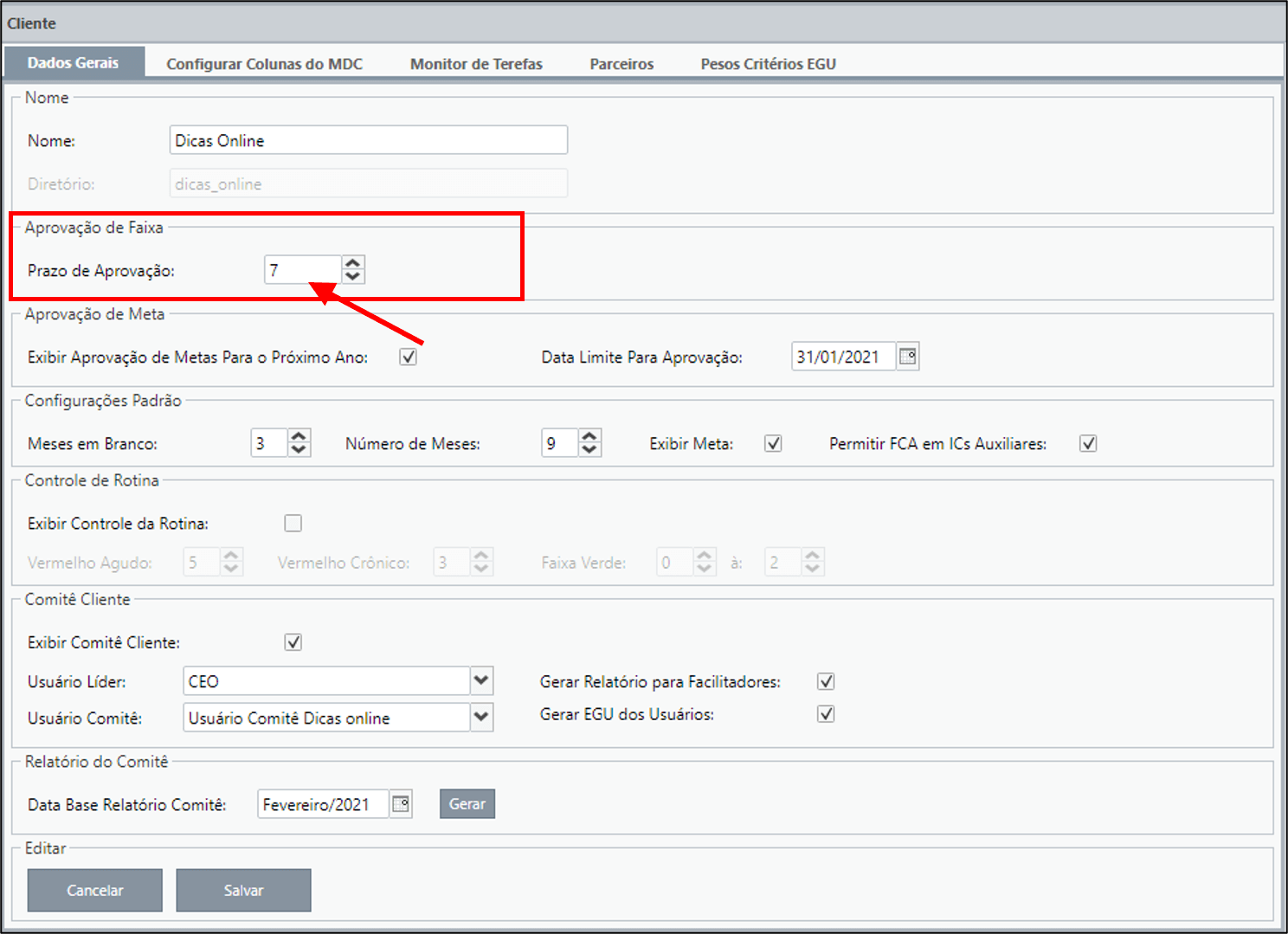
Task: Toggle Gerar Relatório para Facilitadores checkbox
Action: pyautogui.click(x=826, y=681)
